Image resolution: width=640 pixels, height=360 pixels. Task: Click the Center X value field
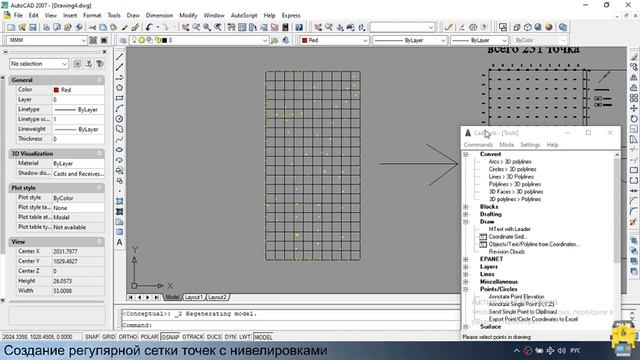78,251
